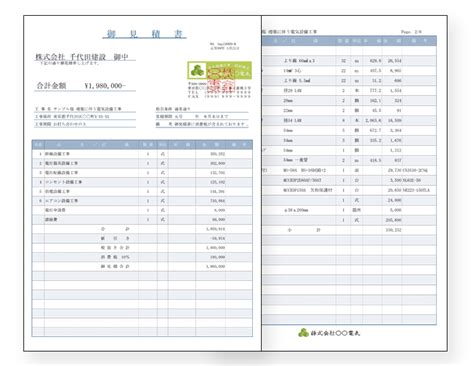Select row 6 エアコン設備工事
474x366 pixels.
tap(142, 201)
